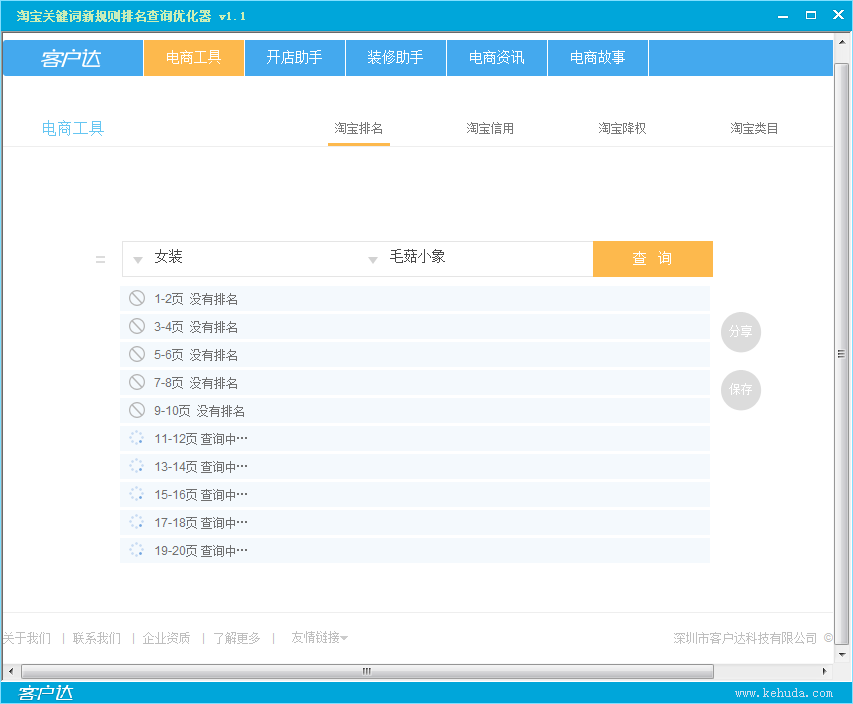The width and height of the screenshot is (853, 704).
Task: Minimize the application window
Action: (x=783, y=16)
